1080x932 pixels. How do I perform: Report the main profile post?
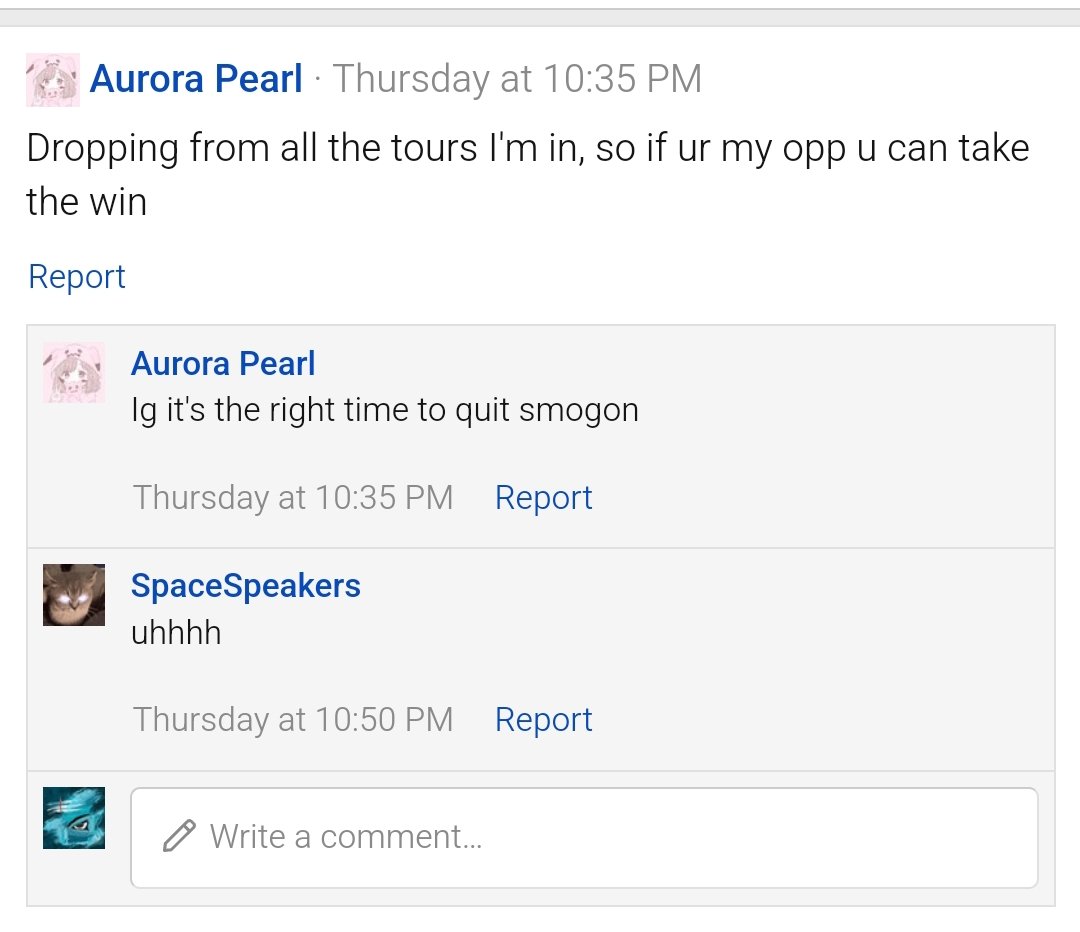(x=76, y=276)
